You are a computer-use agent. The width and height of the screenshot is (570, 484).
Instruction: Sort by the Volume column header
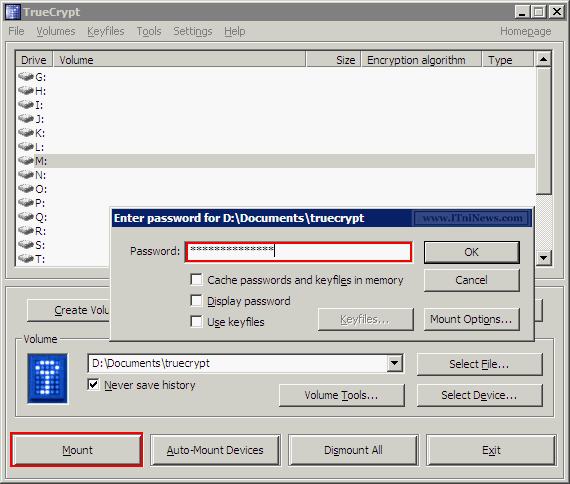tap(180, 60)
